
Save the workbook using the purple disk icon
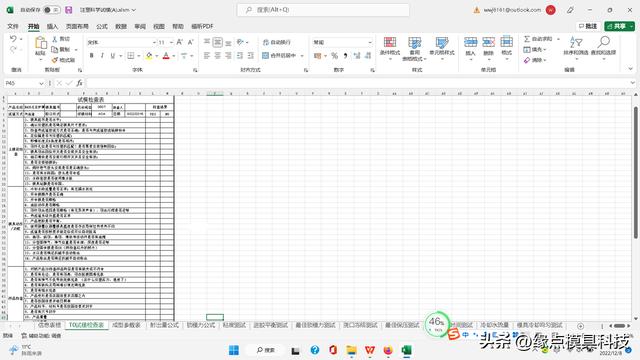(69, 10)
